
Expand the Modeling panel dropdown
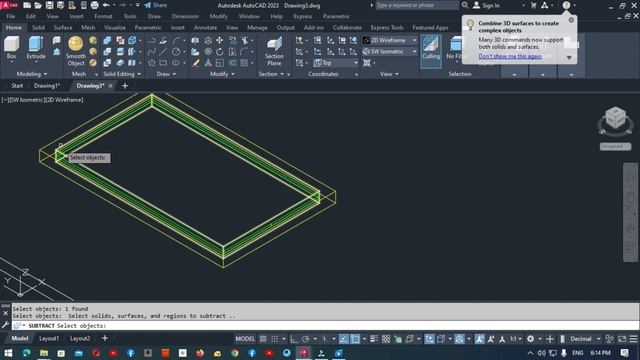(x=32, y=74)
